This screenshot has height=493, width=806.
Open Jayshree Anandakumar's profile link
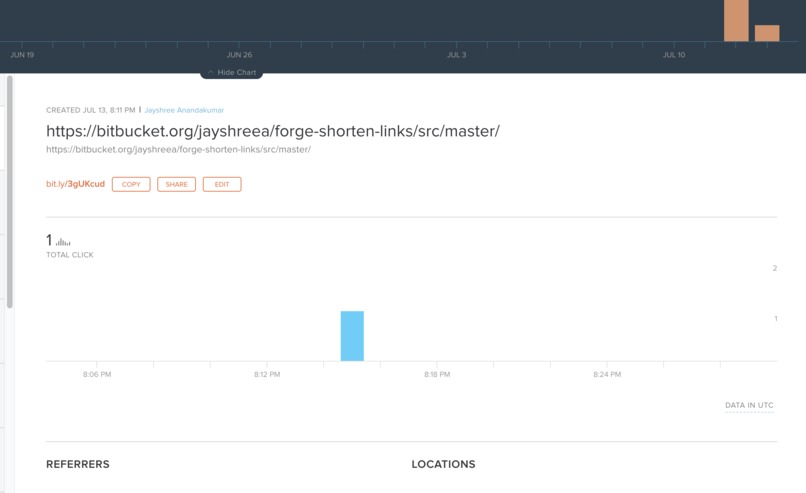pos(184,110)
